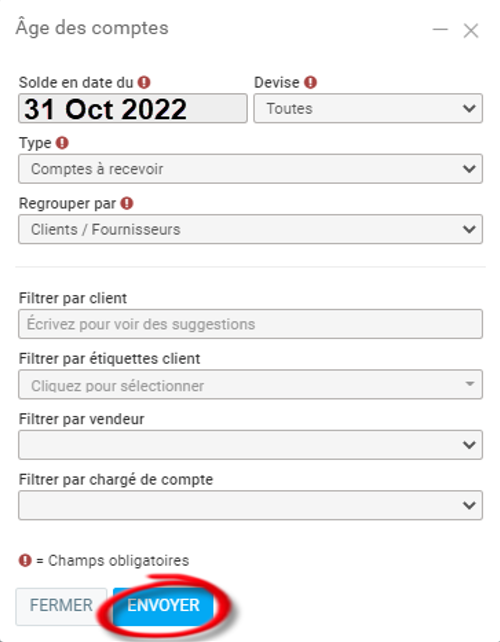Image resolution: width=500 pixels, height=642 pixels.
Task: Click the required-field icon beside Devise
Action: click(310, 82)
